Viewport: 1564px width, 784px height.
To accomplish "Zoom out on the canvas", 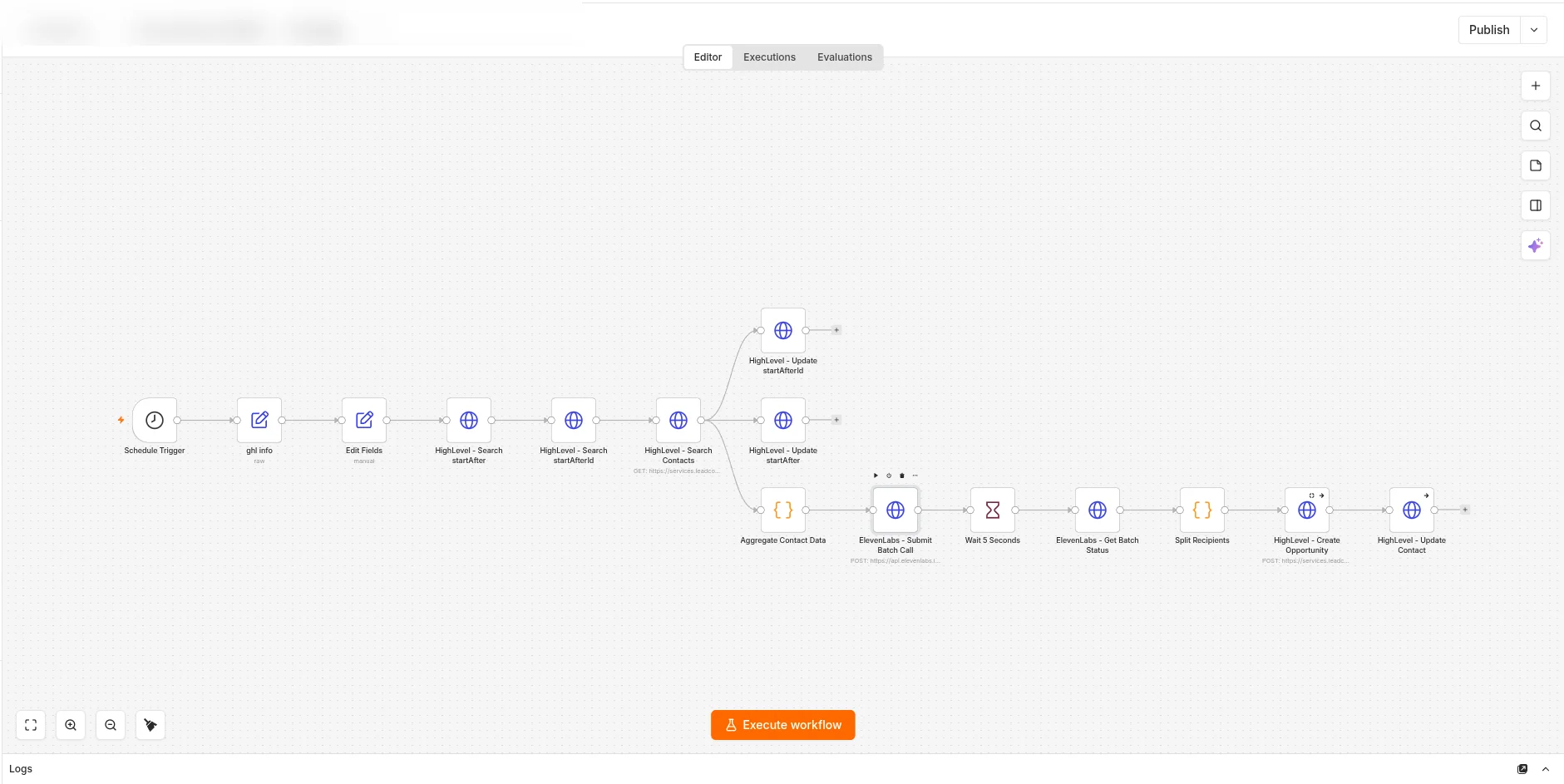I will [111, 725].
